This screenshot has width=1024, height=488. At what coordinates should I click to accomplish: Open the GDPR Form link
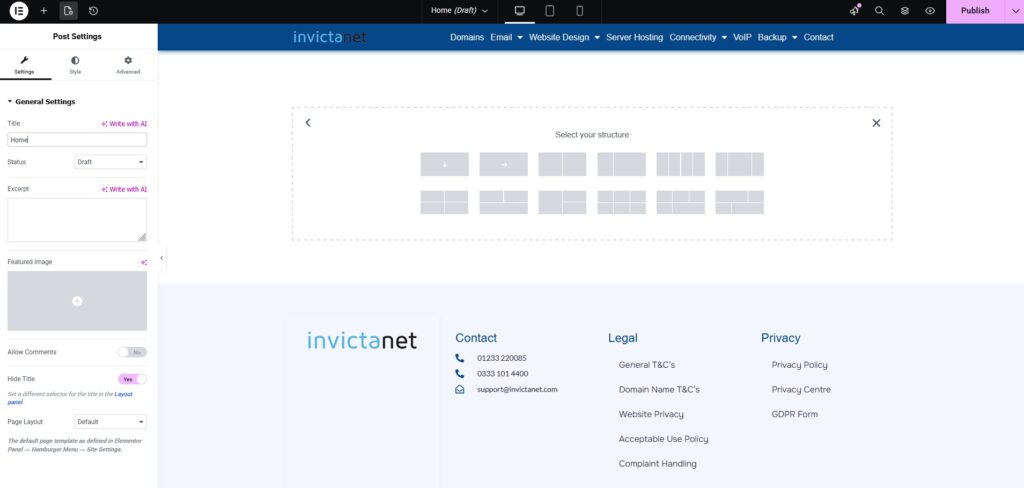794,414
